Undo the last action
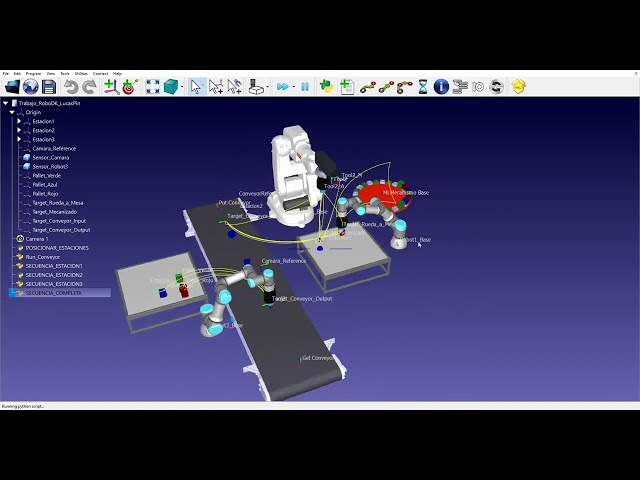The image size is (640, 480). (71, 87)
